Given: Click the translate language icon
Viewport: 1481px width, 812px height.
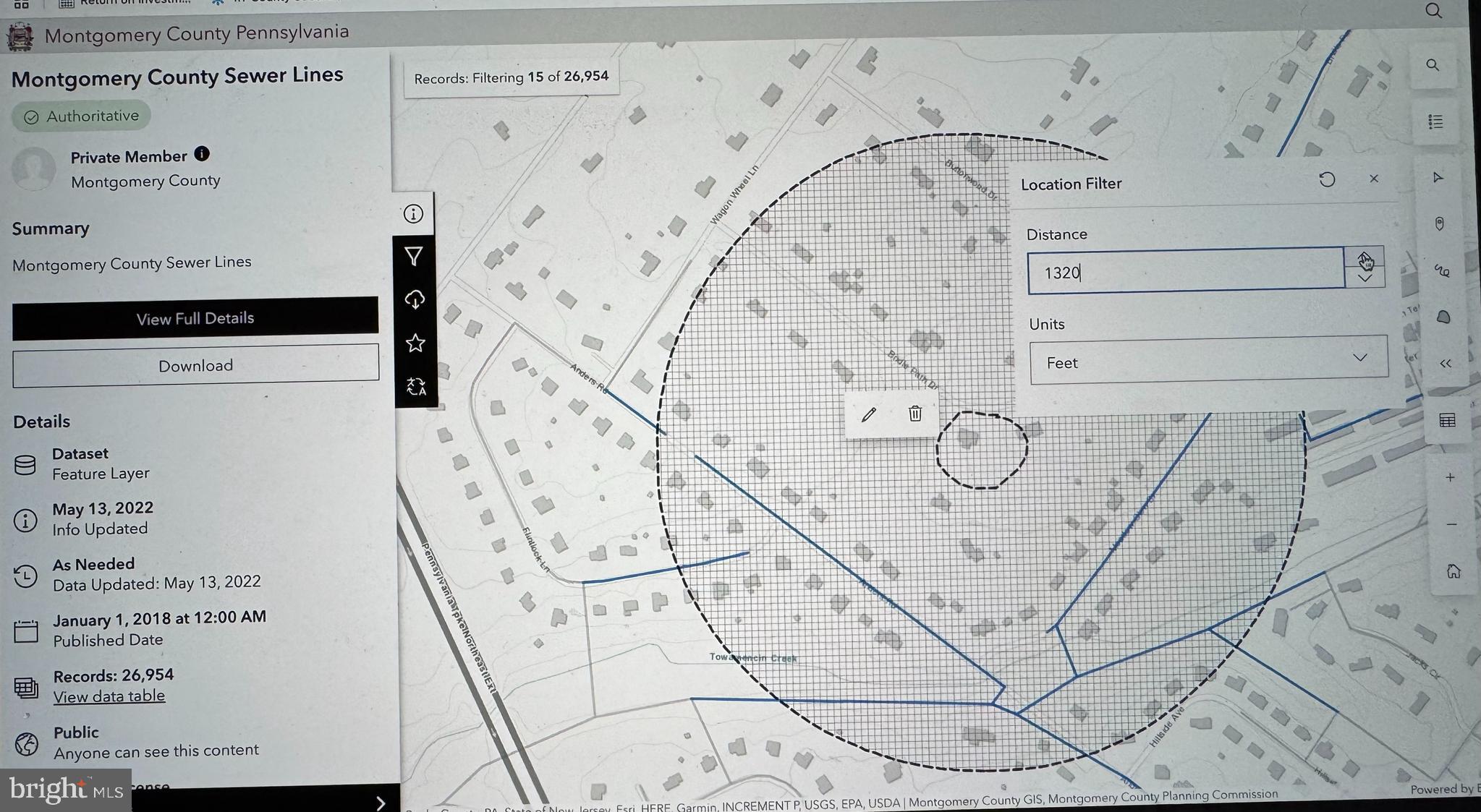Looking at the screenshot, I should click(416, 387).
